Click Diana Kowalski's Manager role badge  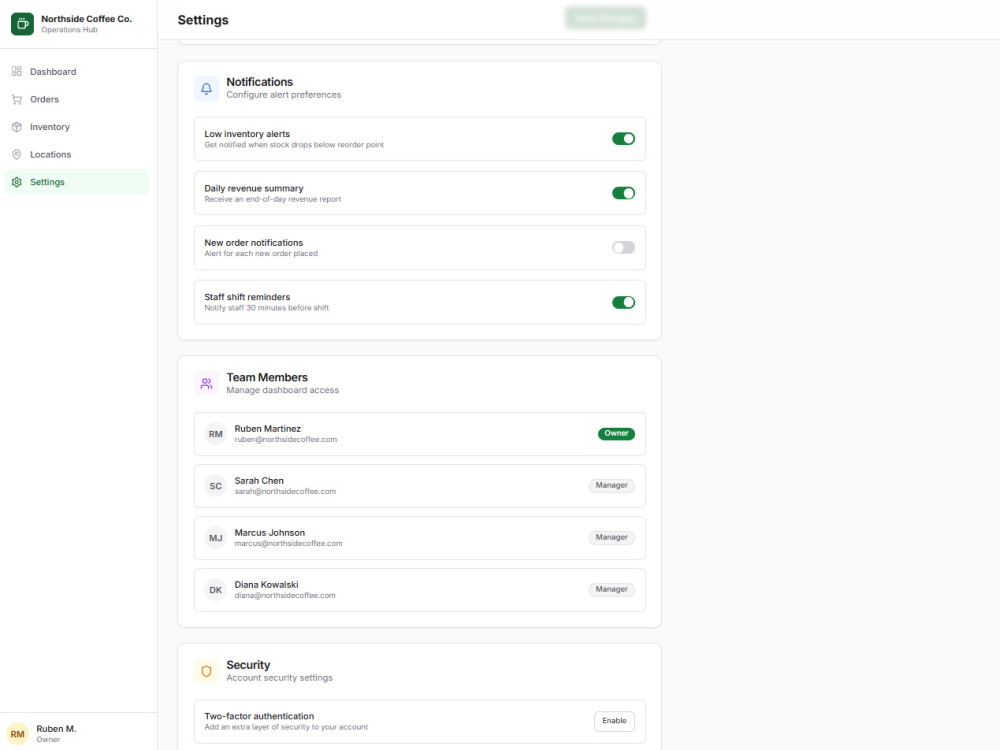[612, 589]
